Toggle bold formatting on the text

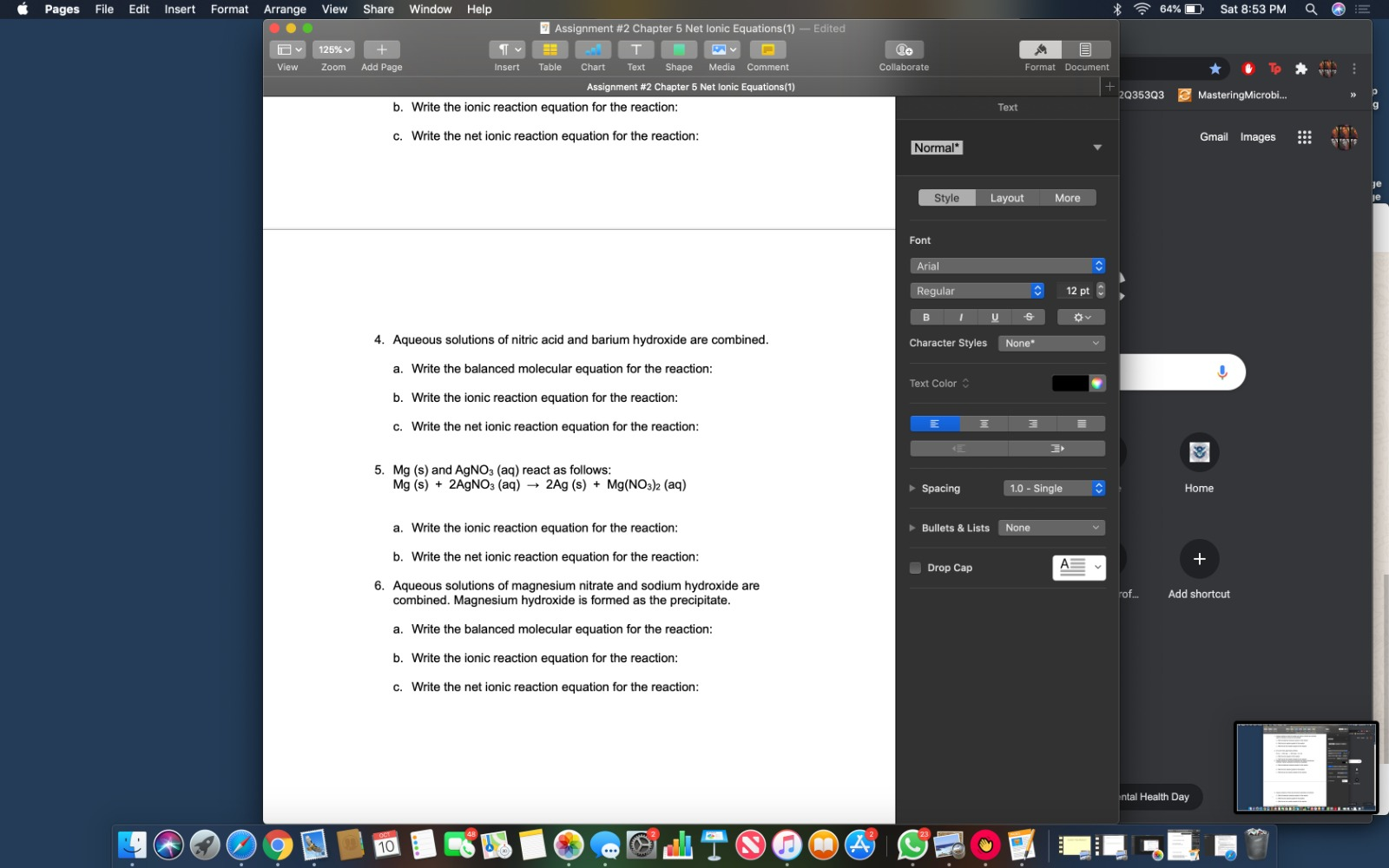click(925, 317)
